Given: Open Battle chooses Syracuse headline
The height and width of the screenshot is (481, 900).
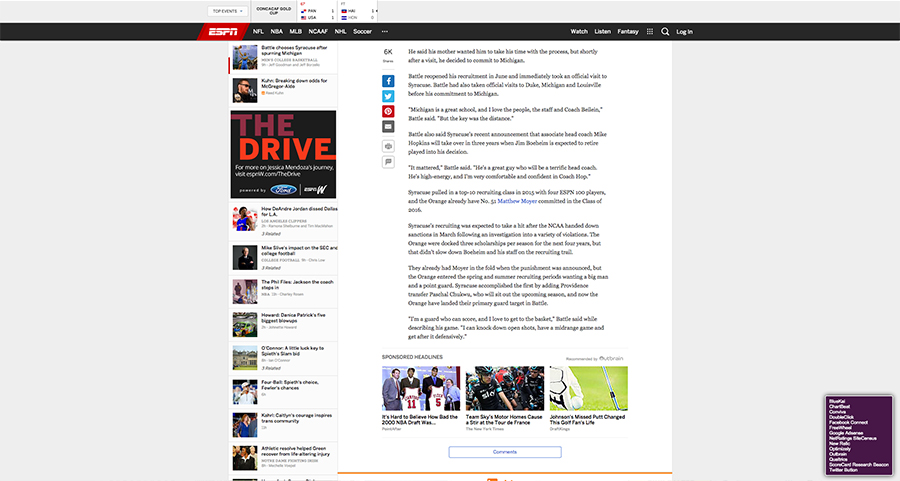Looking at the screenshot, I should [294, 51].
